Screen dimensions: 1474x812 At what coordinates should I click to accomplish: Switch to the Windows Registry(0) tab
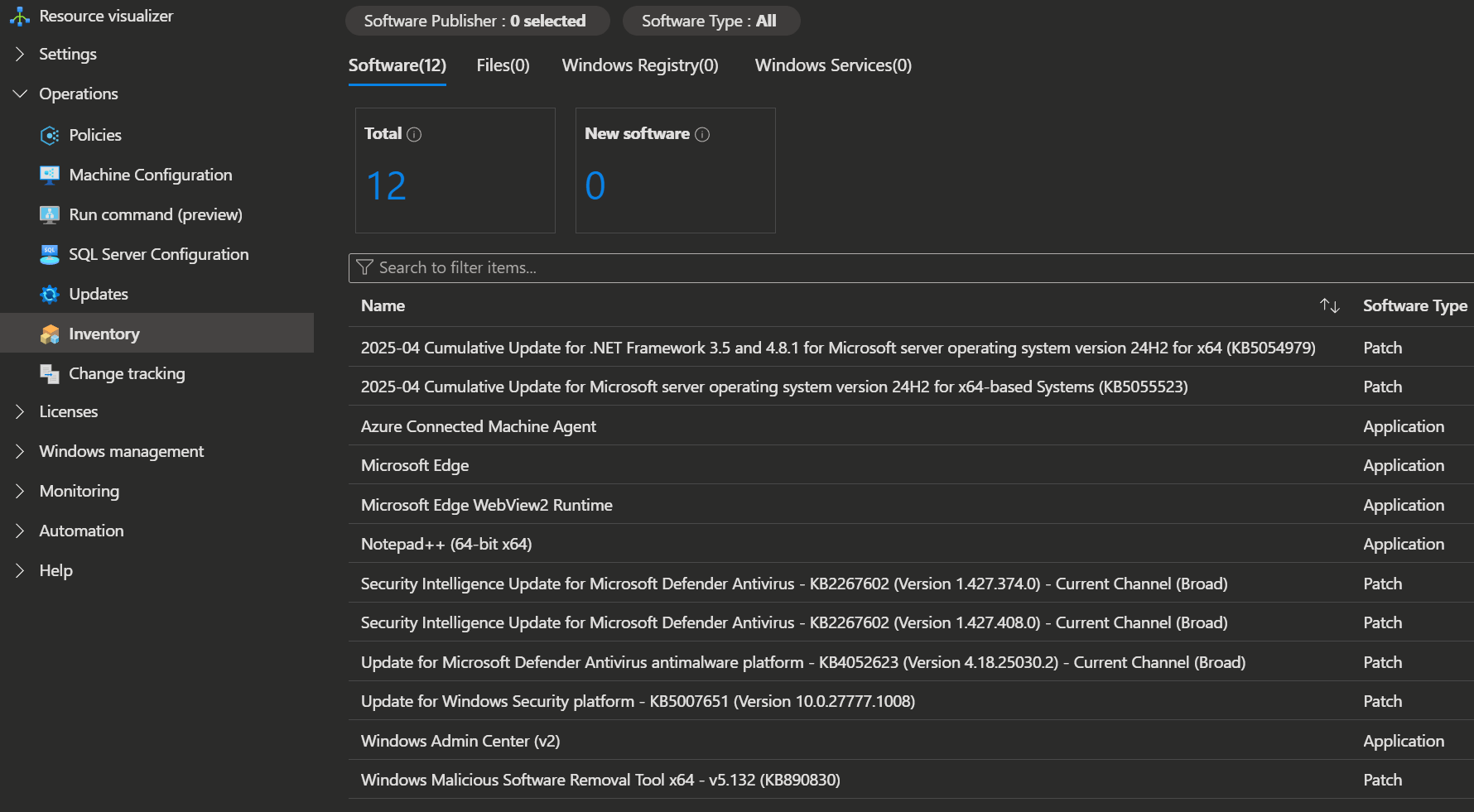(640, 65)
